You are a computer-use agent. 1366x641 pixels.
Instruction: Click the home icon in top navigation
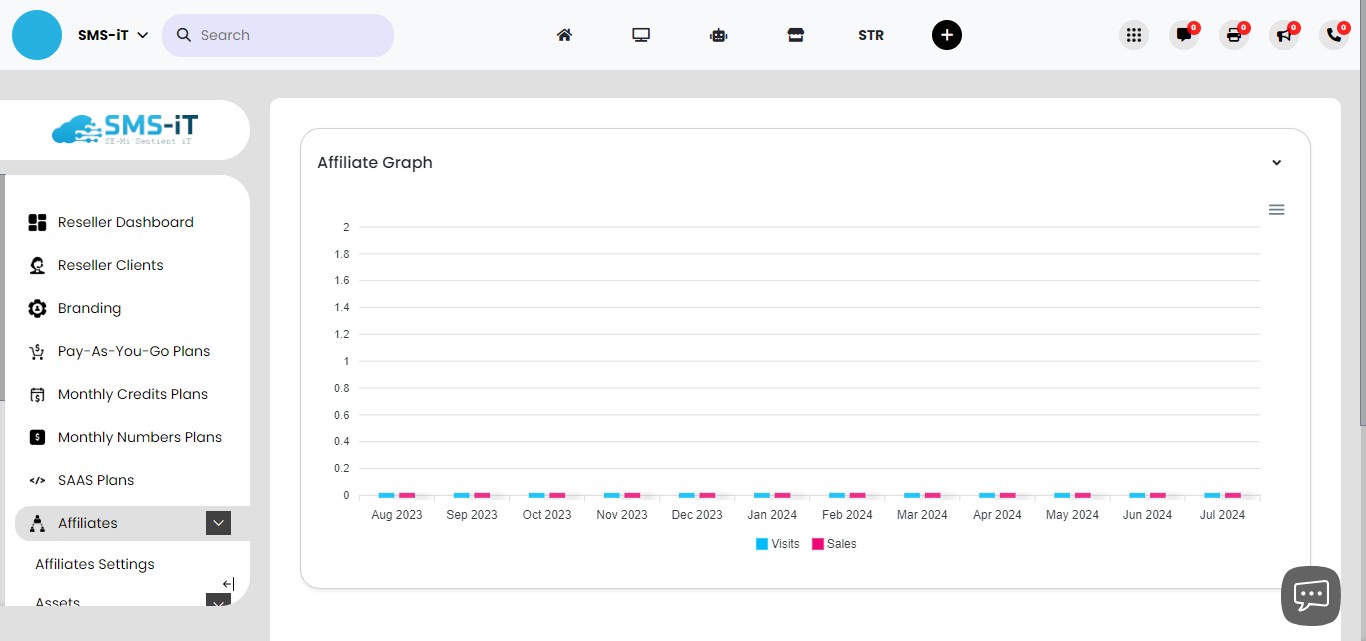pyautogui.click(x=564, y=35)
